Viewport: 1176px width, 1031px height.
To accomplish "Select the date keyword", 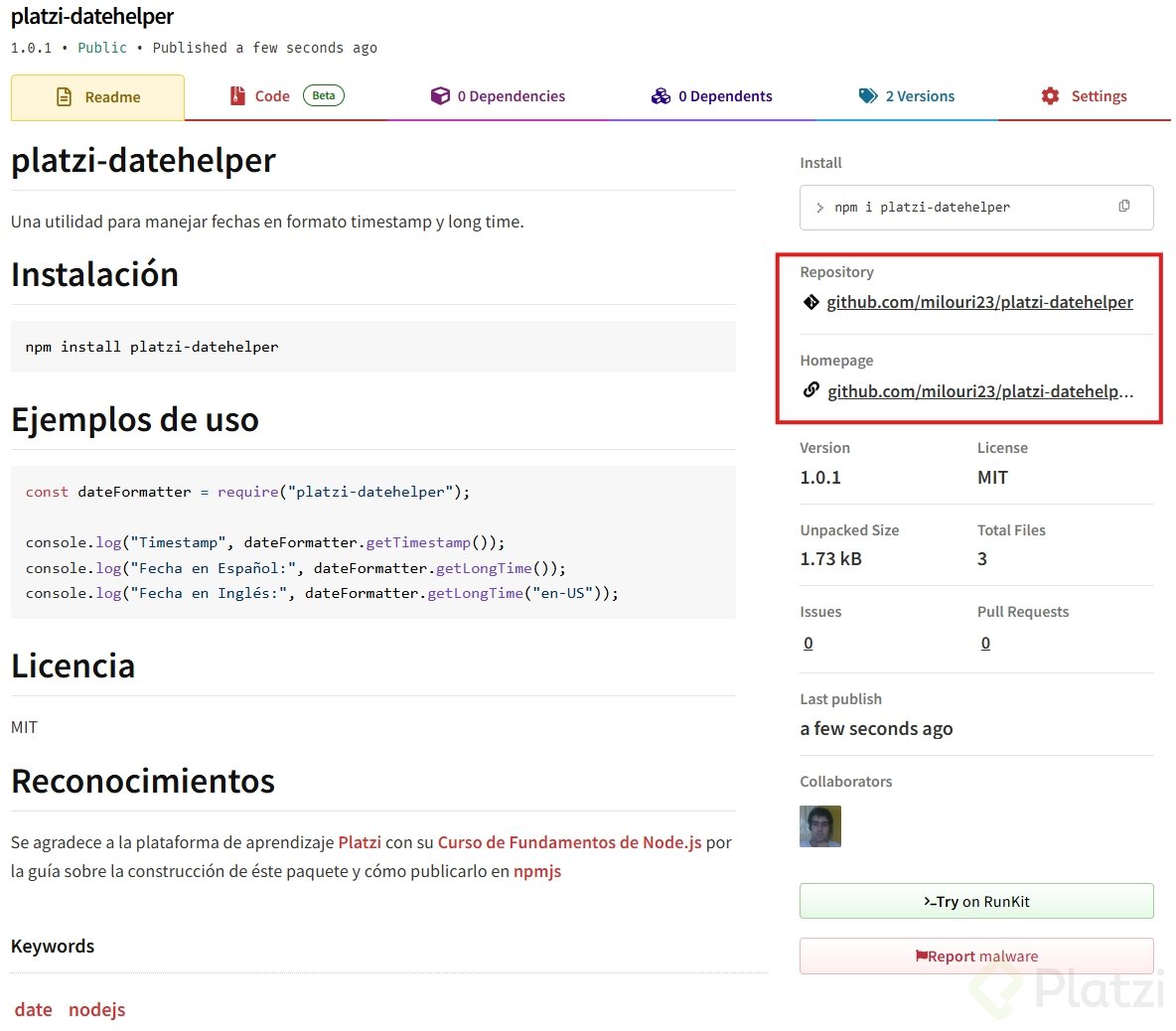I will coord(34,1009).
